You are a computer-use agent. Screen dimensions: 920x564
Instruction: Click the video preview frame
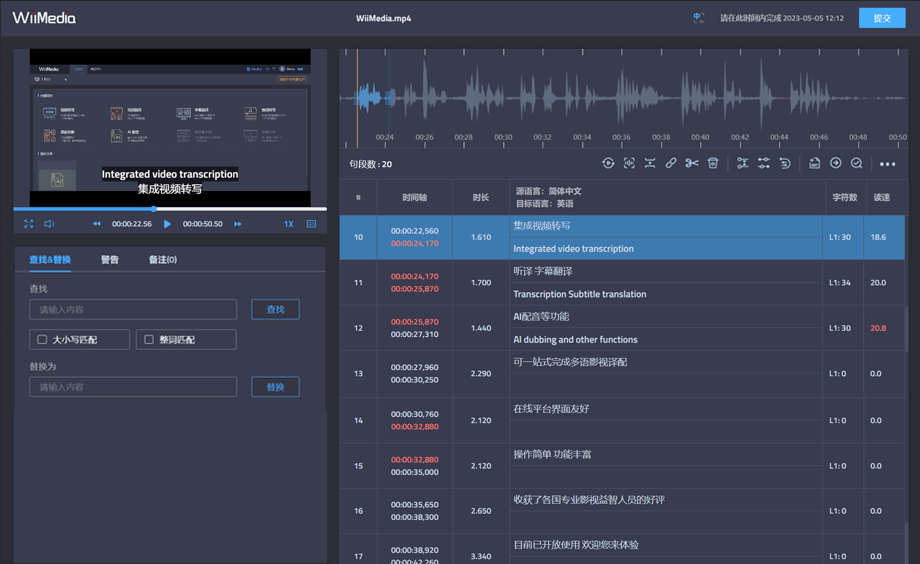170,127
